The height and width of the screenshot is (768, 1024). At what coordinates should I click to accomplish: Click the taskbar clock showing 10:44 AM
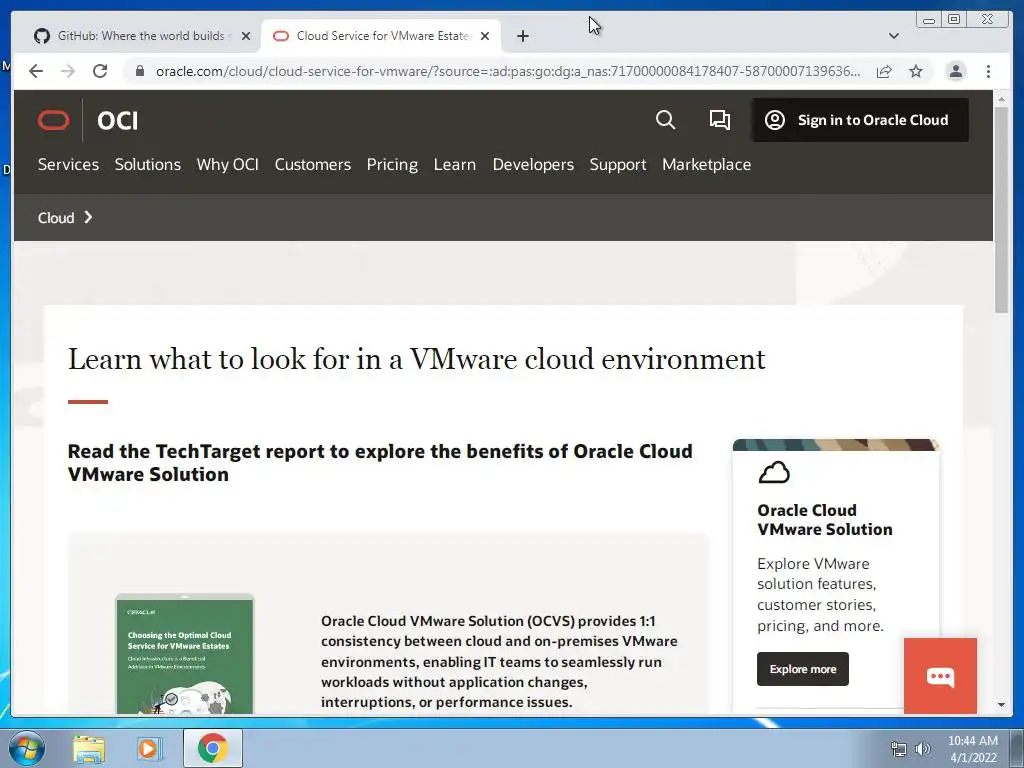coord(972,749)
